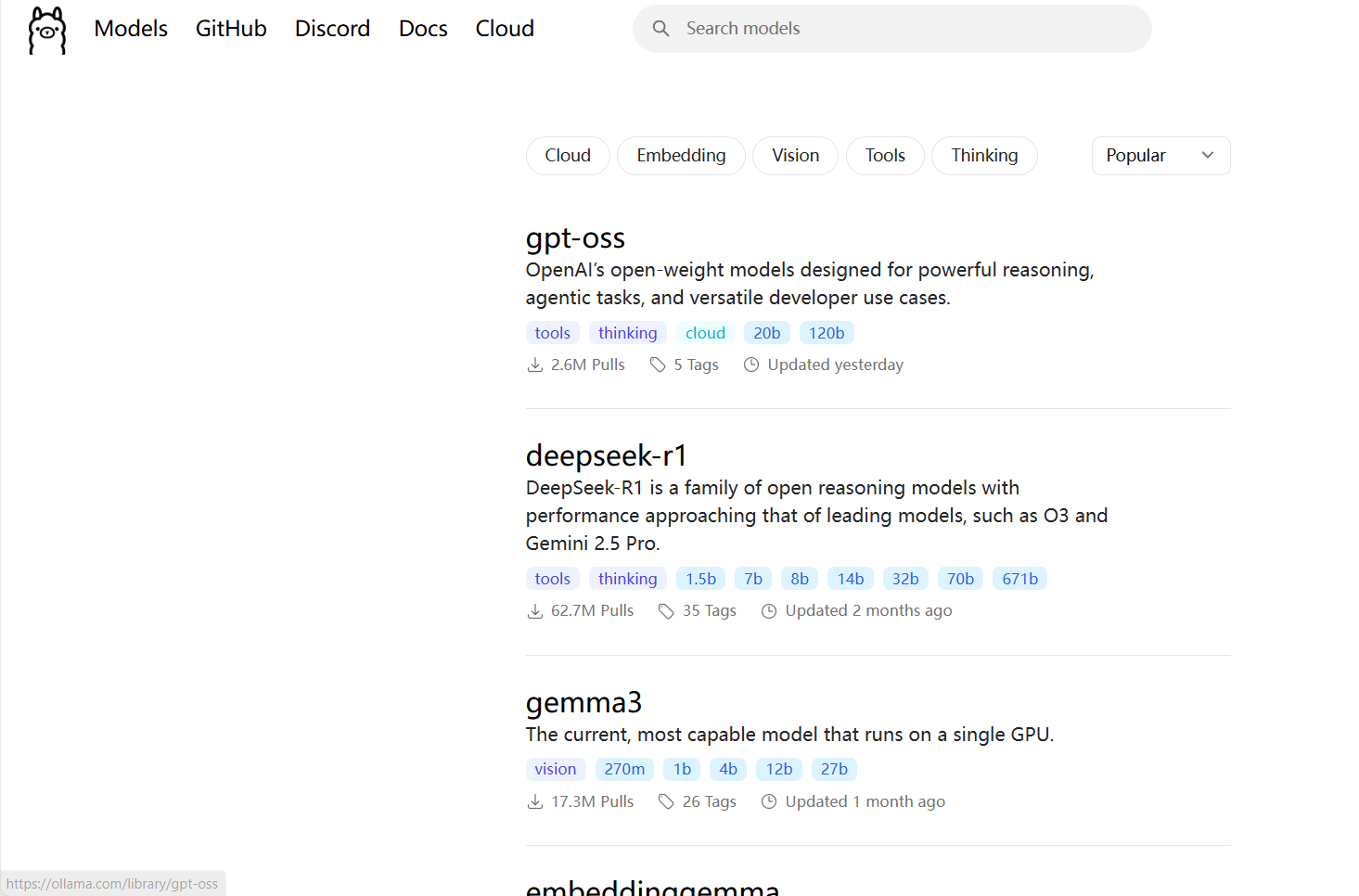Toggle the Tools filter pill

(885, 156)
